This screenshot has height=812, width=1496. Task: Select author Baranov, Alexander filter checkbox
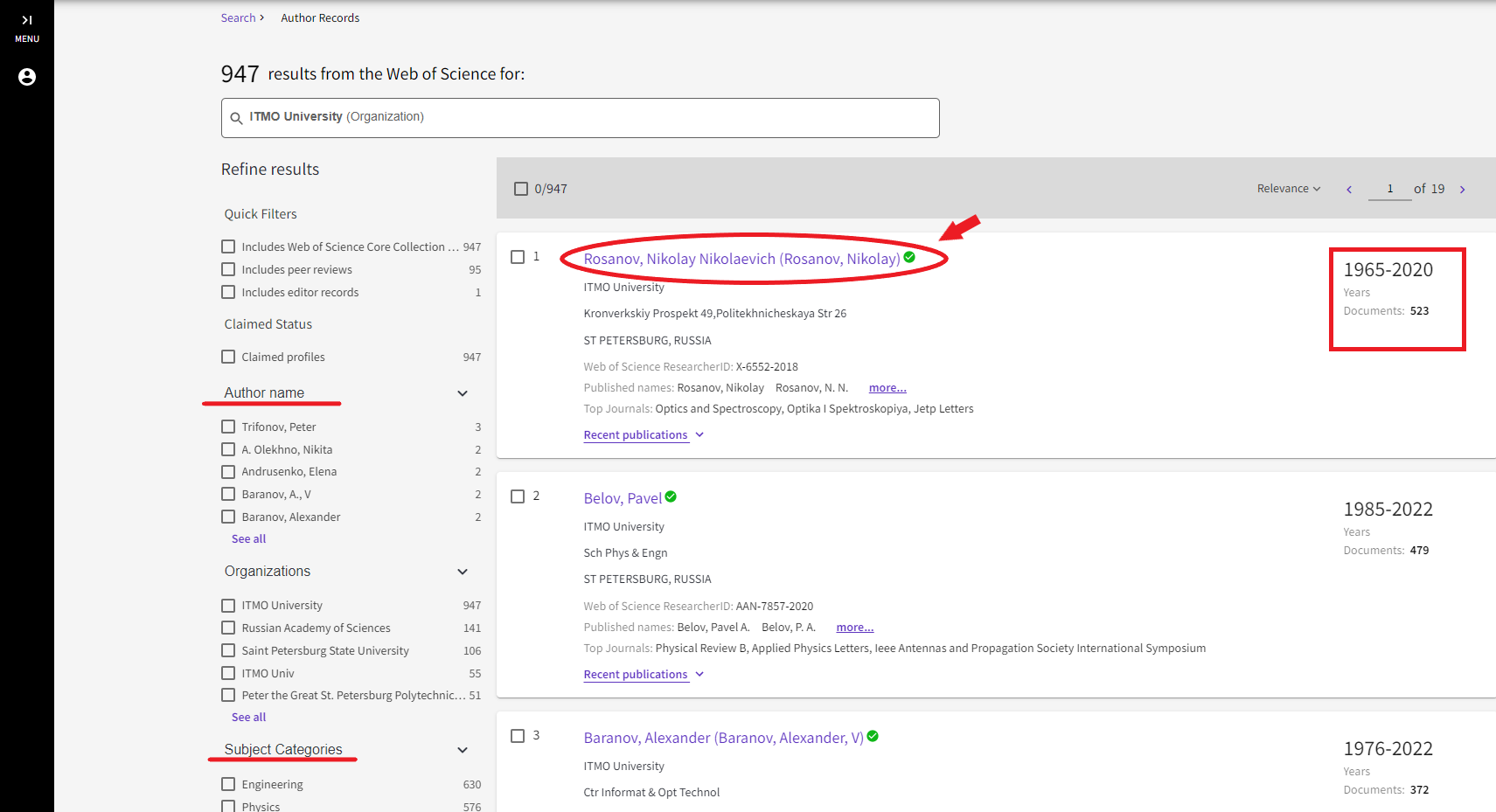(x=228, y=517)
